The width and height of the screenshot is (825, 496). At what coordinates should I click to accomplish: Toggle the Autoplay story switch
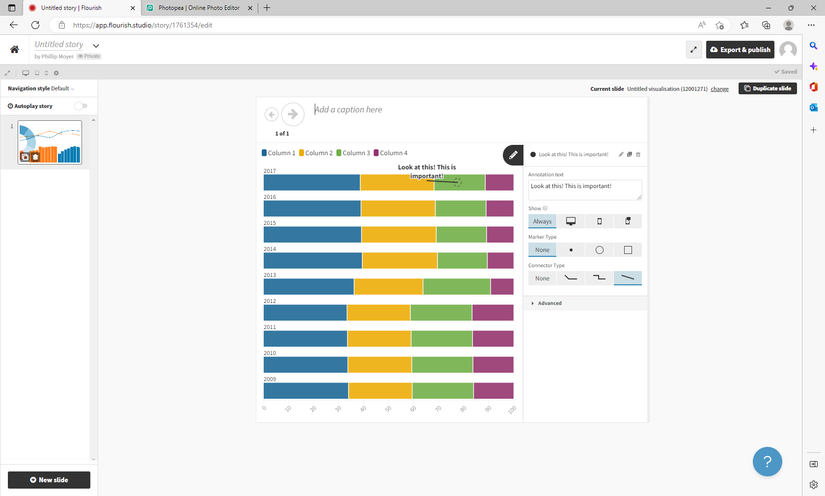(x=81, y=105)
